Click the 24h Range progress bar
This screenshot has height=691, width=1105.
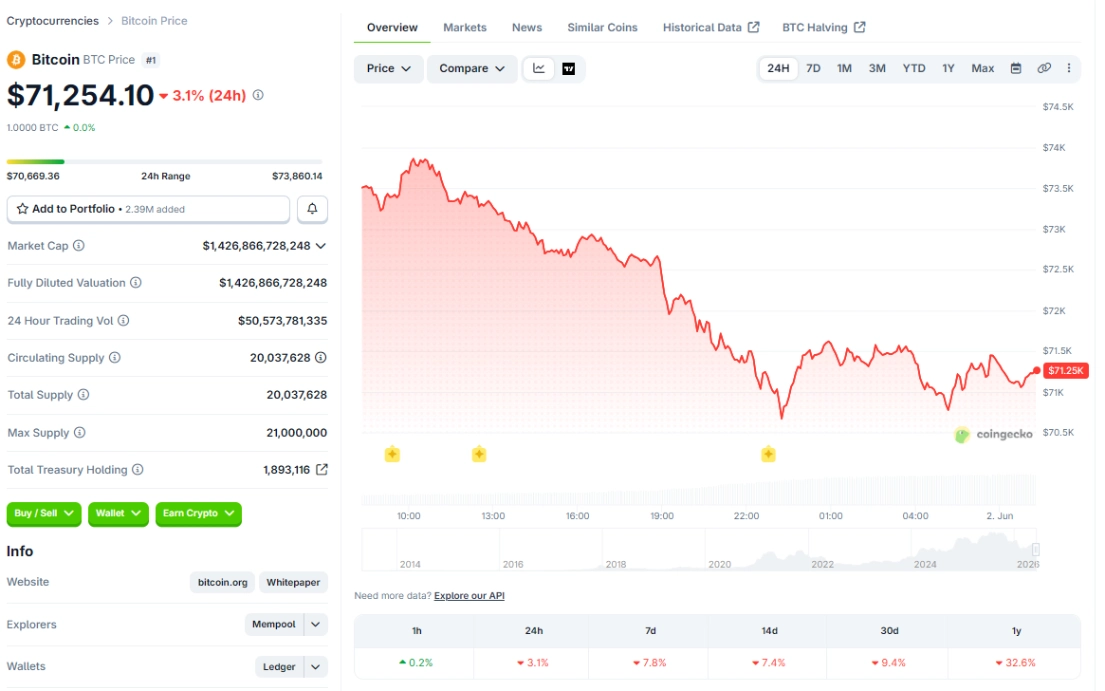pos(164,162)
